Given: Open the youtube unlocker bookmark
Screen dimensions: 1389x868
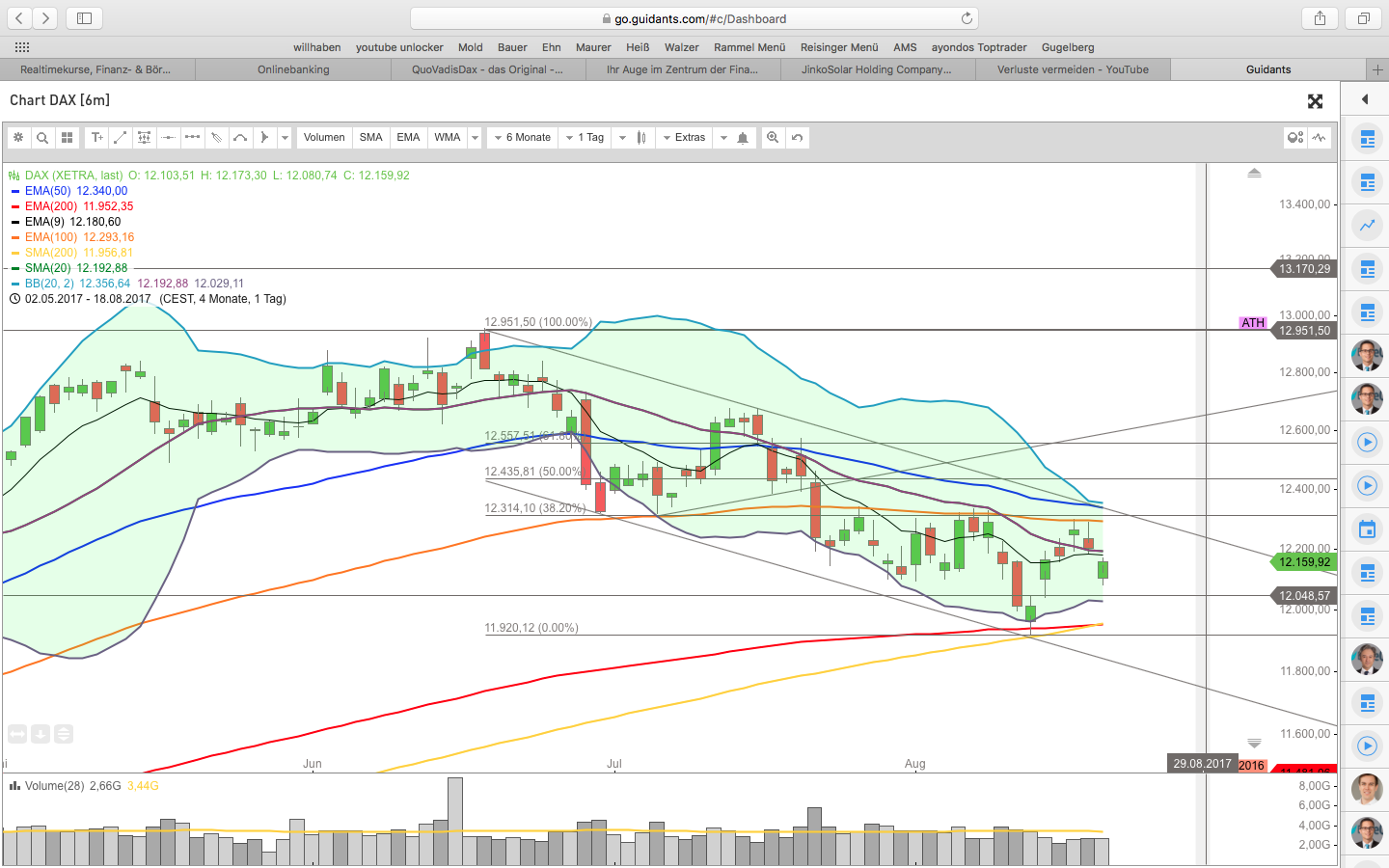Looking at the screenshot, I should 399,47.
